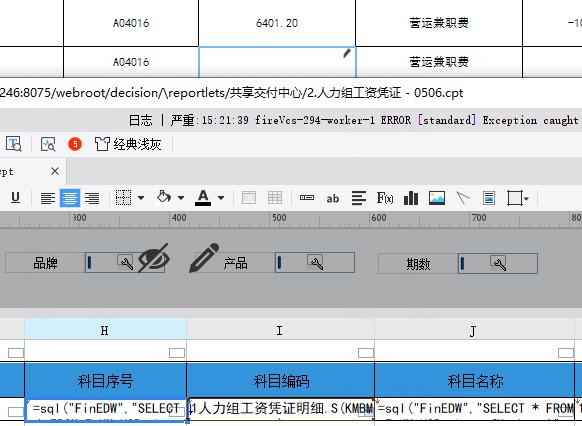Select 经典浅灰 theme button
This screenshot has height=426, width=582.
pos(128,144)
